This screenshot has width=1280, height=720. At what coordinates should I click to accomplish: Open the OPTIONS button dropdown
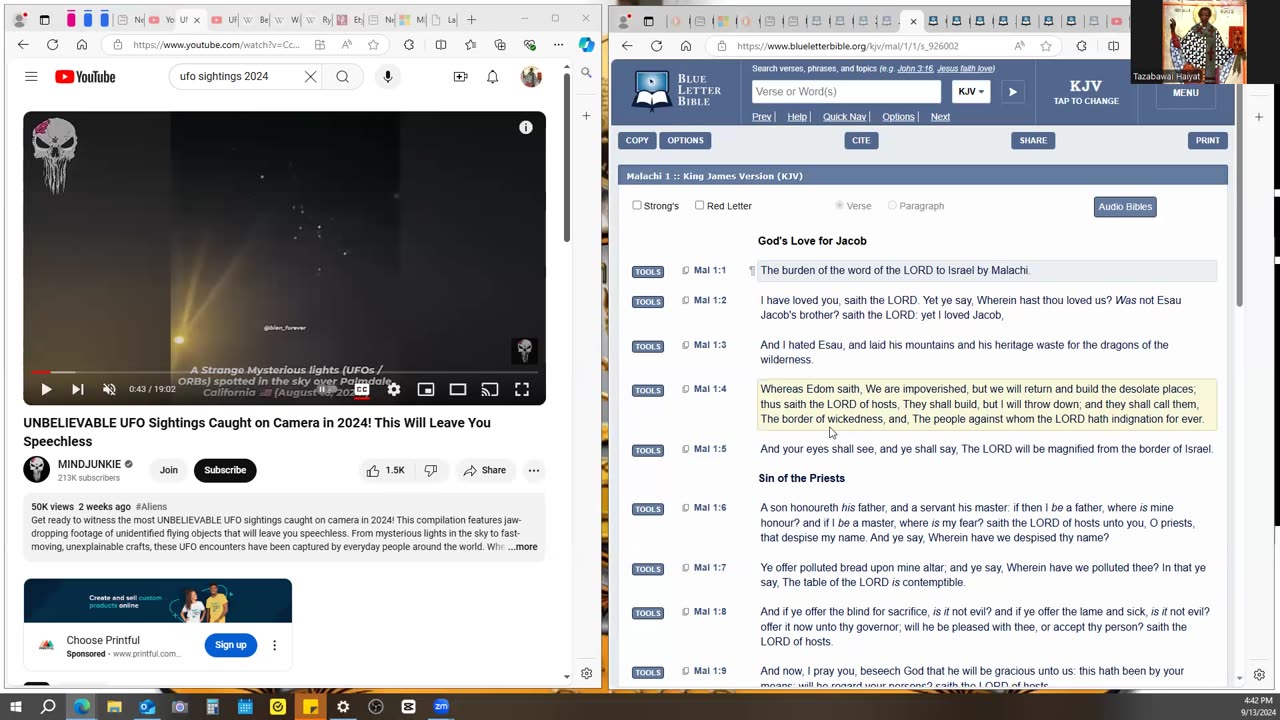pos(685,141)
